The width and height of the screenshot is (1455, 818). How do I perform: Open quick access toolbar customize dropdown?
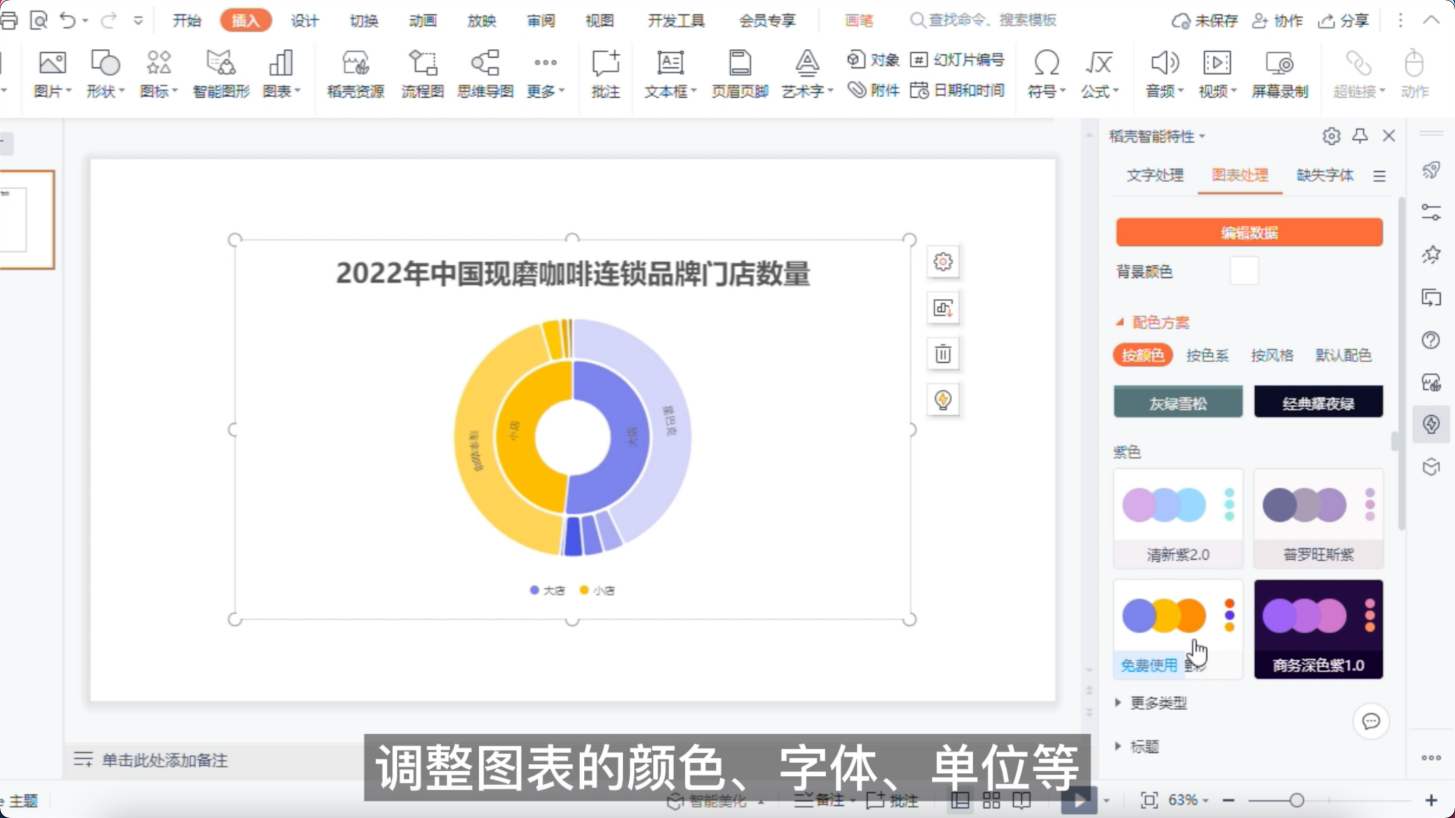click(138, 20)
